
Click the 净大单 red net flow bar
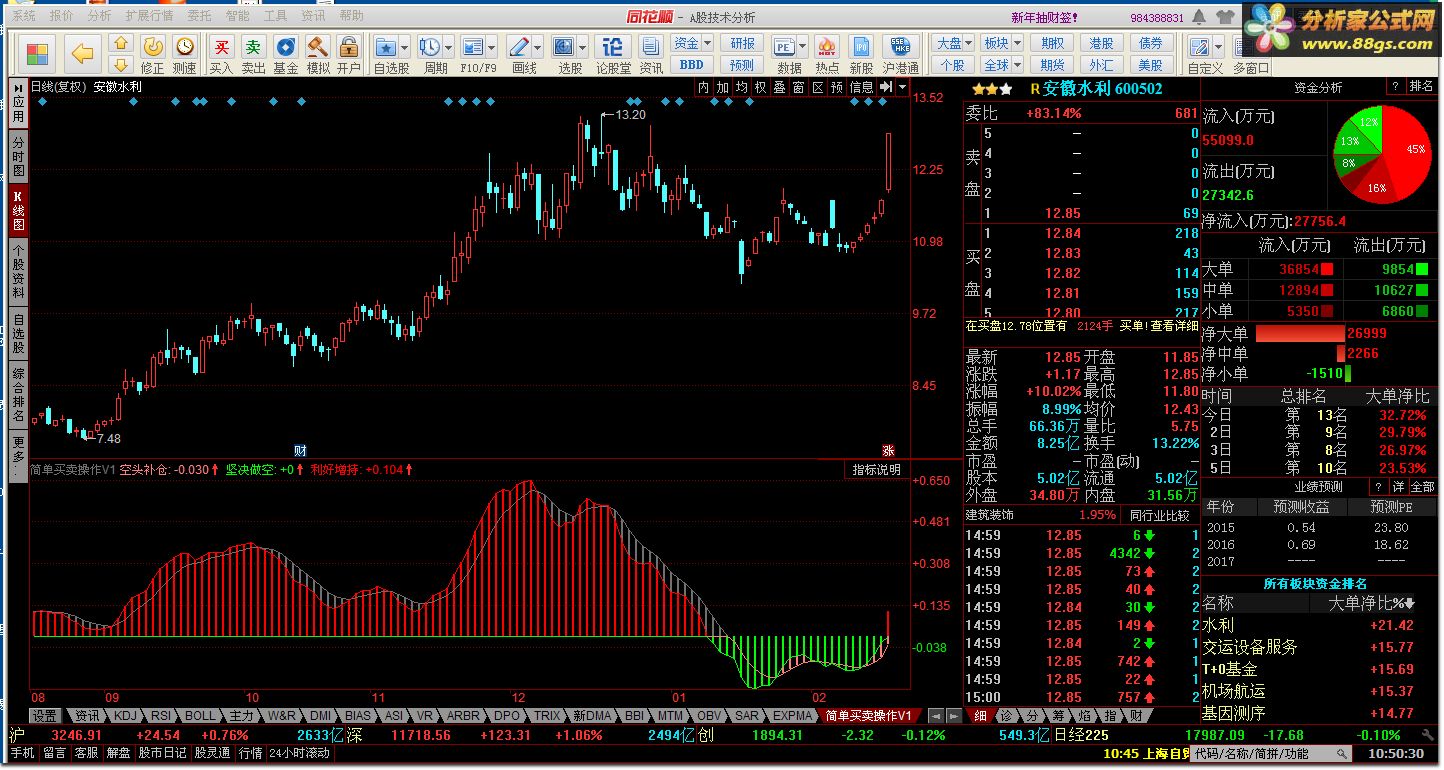(x=1299, y=334)
